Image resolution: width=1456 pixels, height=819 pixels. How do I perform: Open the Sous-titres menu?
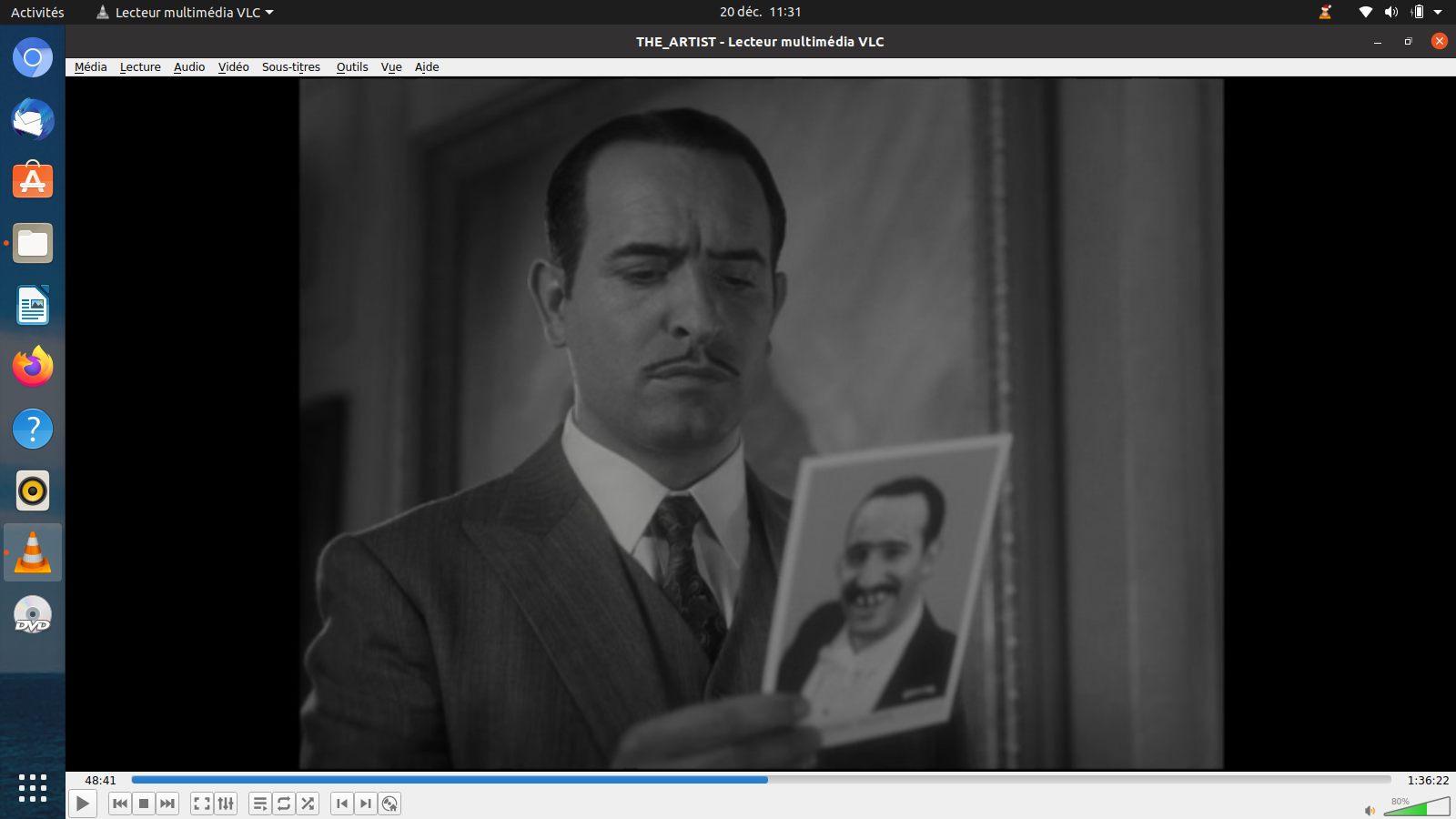291,66
